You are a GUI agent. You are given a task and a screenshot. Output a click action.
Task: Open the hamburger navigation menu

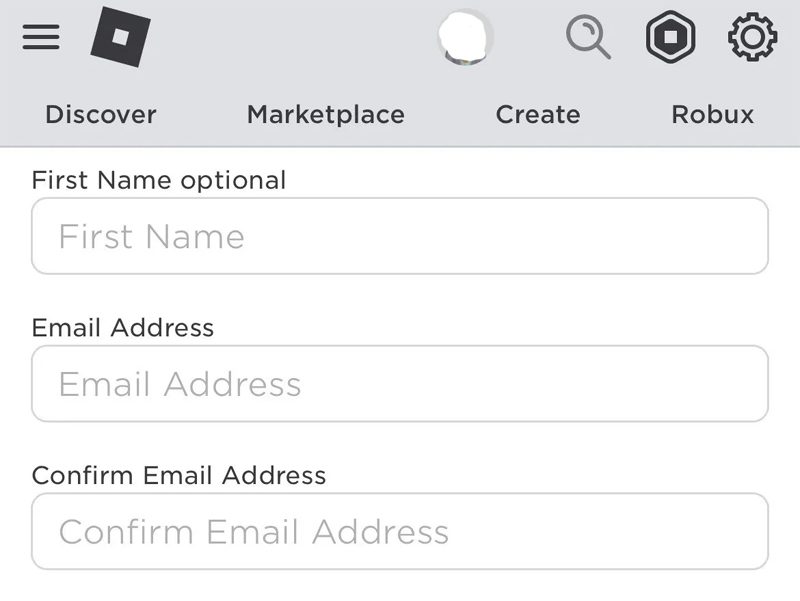point(40,38)
